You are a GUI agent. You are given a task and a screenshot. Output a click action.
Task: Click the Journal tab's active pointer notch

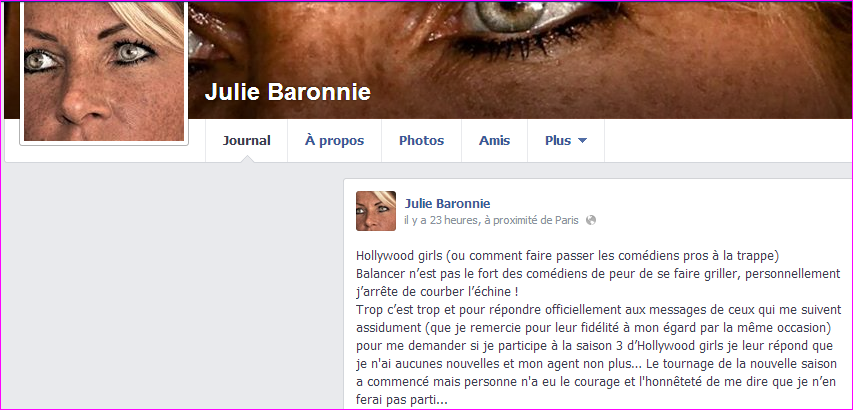coord(246,159)
